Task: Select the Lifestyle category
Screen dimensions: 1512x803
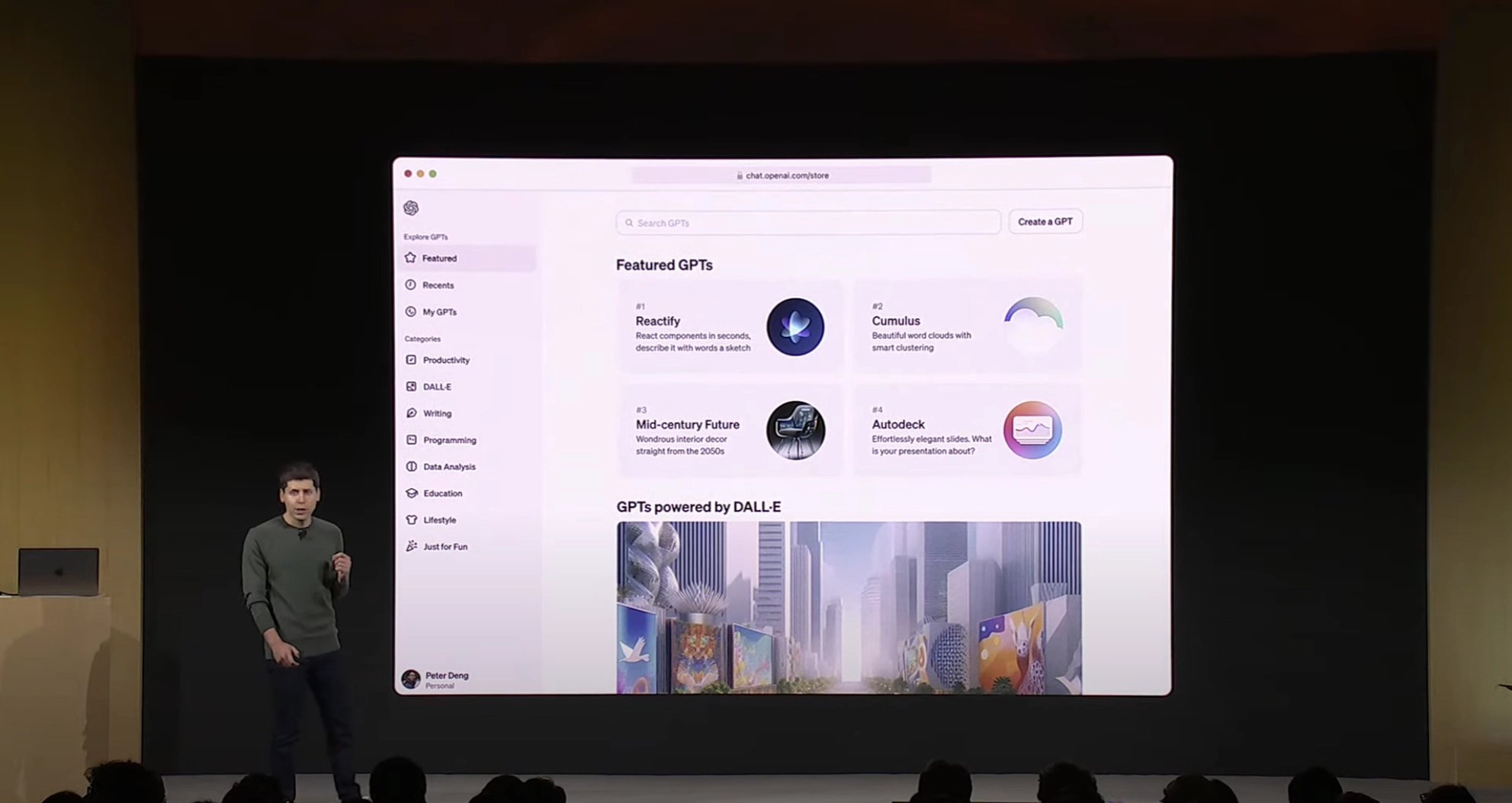Action: pyautogui.click(x=468, y=520)
